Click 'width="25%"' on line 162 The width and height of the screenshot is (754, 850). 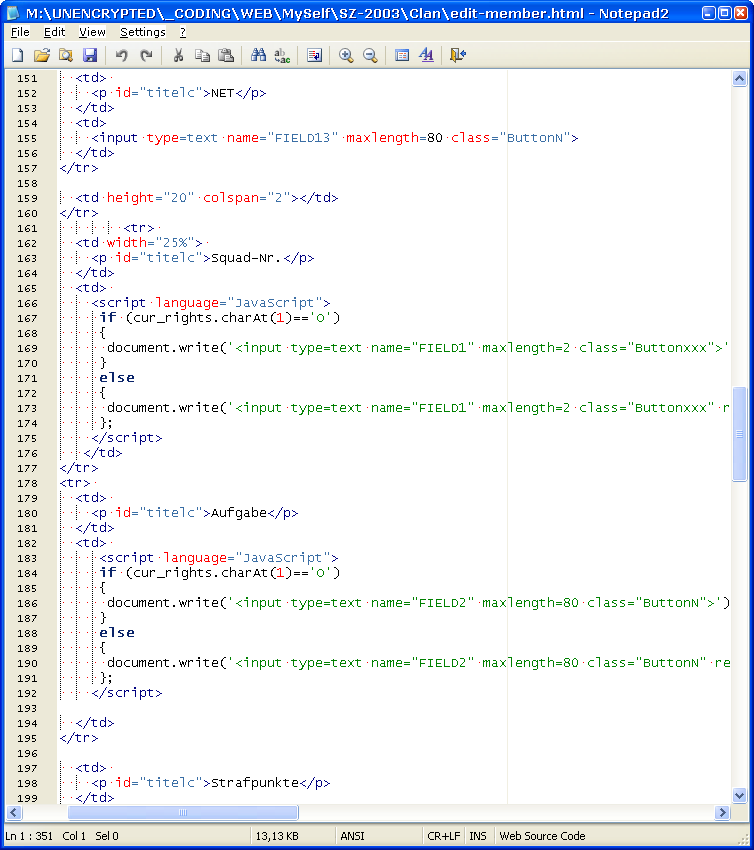151,243
